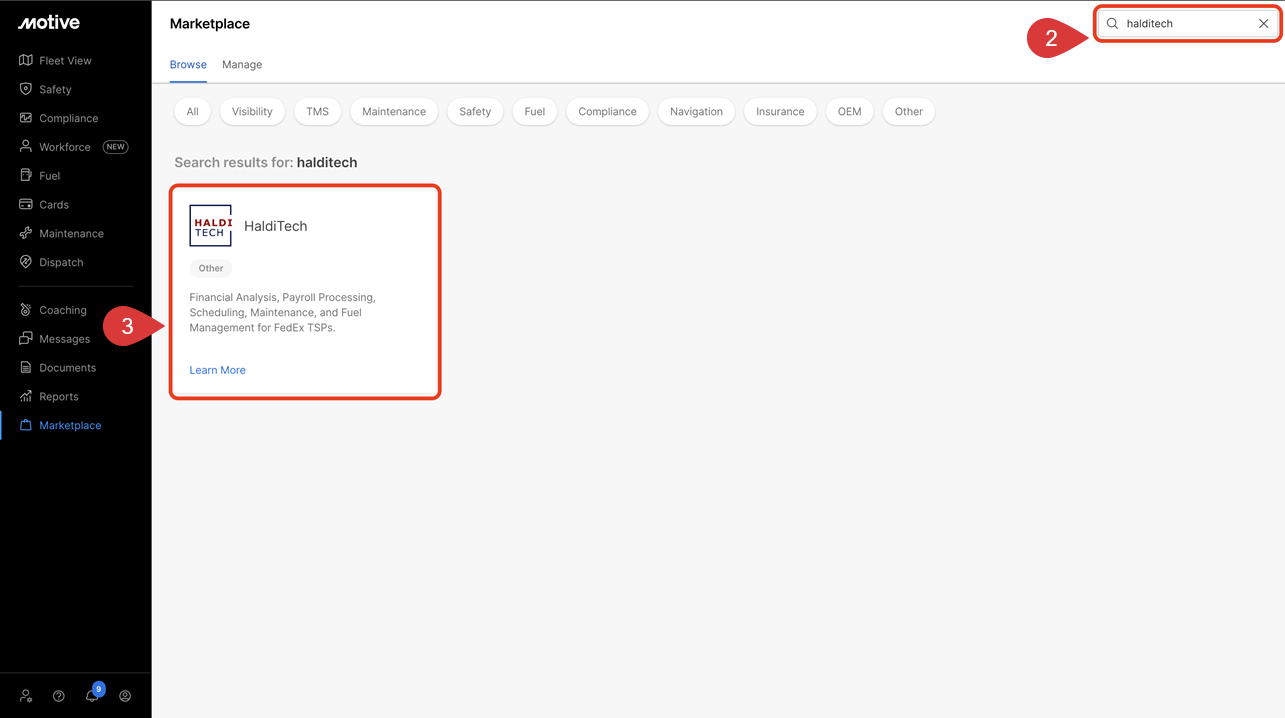Image resolution: width=1285 pixels, height=718 pixels.
Task: Click the help question mark icon
Action: 59,696
